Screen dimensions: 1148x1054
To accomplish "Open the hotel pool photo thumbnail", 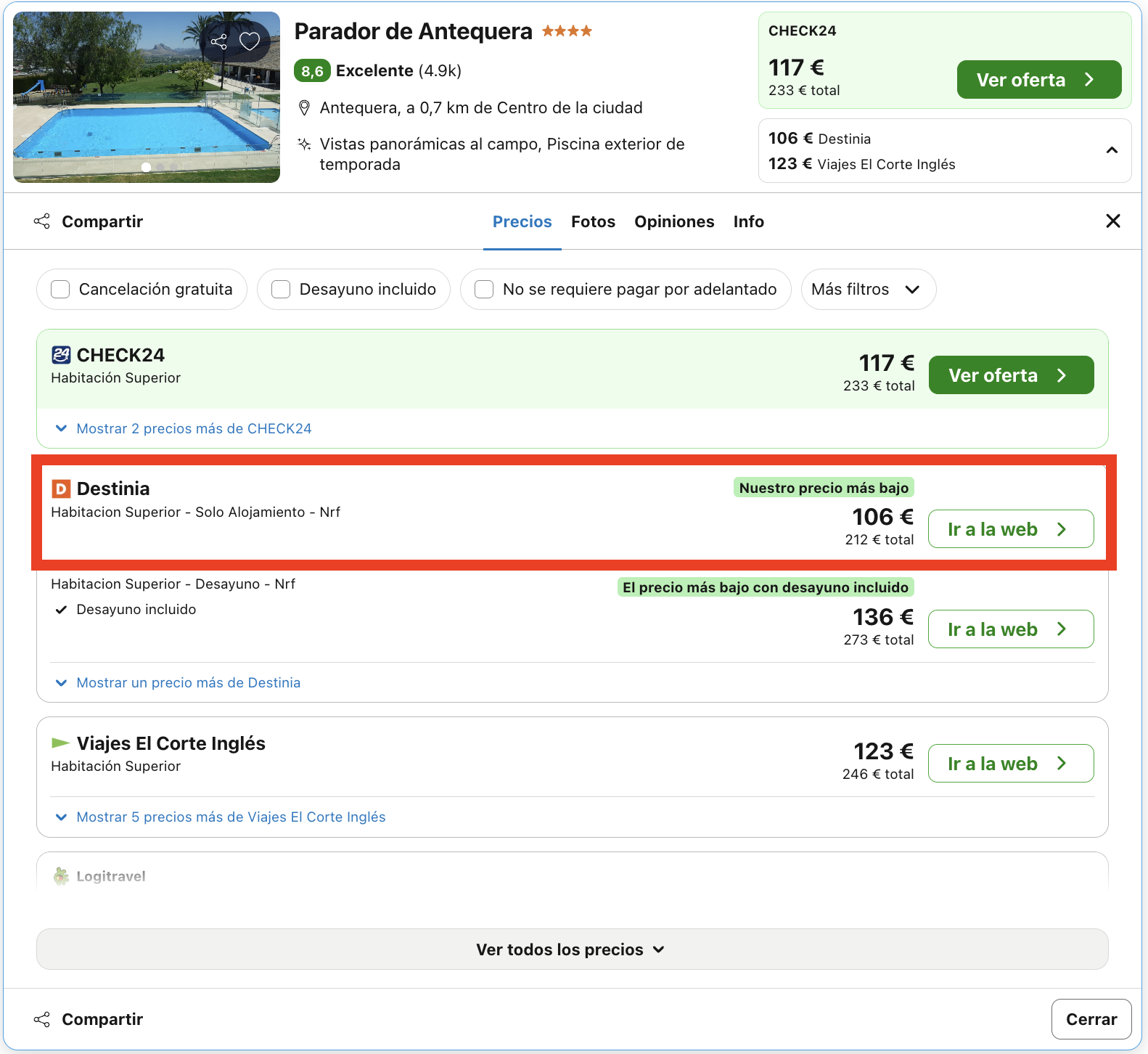I will pos(147,97).
